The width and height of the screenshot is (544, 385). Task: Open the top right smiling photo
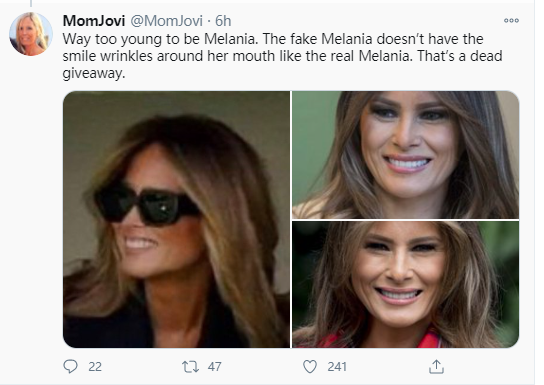(x=406, y=155)
